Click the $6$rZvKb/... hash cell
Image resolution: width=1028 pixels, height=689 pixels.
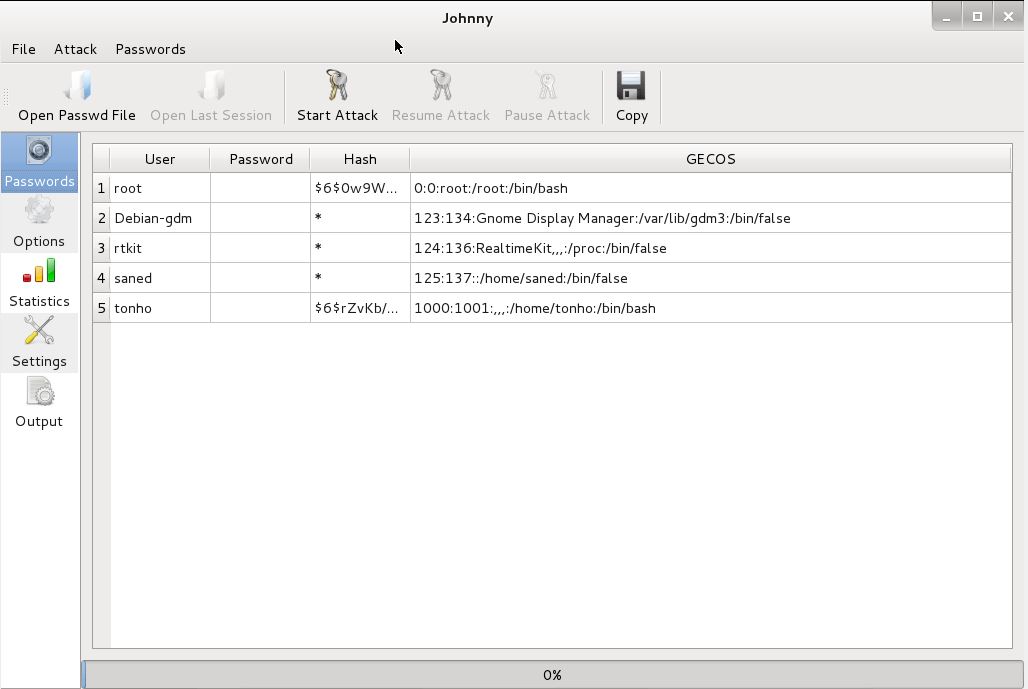[360, 308]
